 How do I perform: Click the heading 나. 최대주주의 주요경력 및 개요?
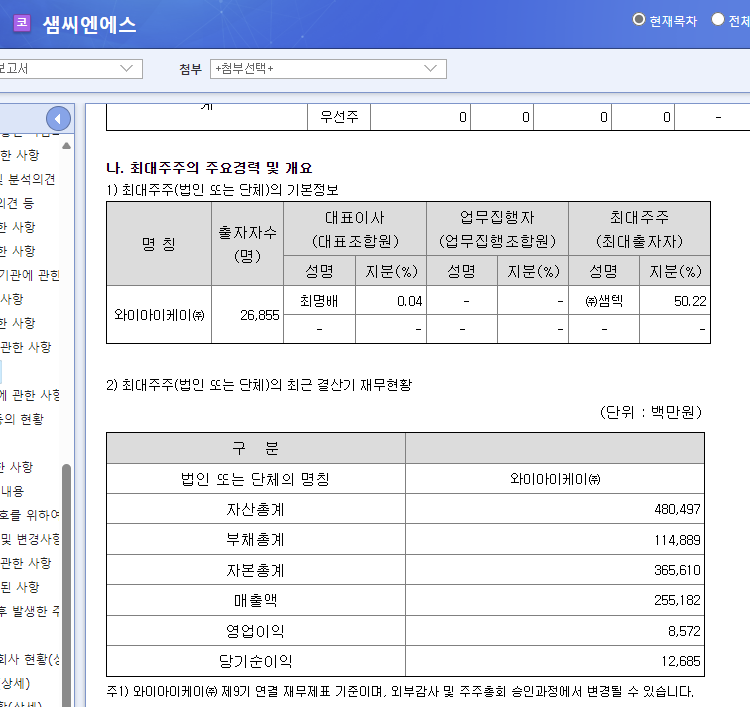pos(209,168)
